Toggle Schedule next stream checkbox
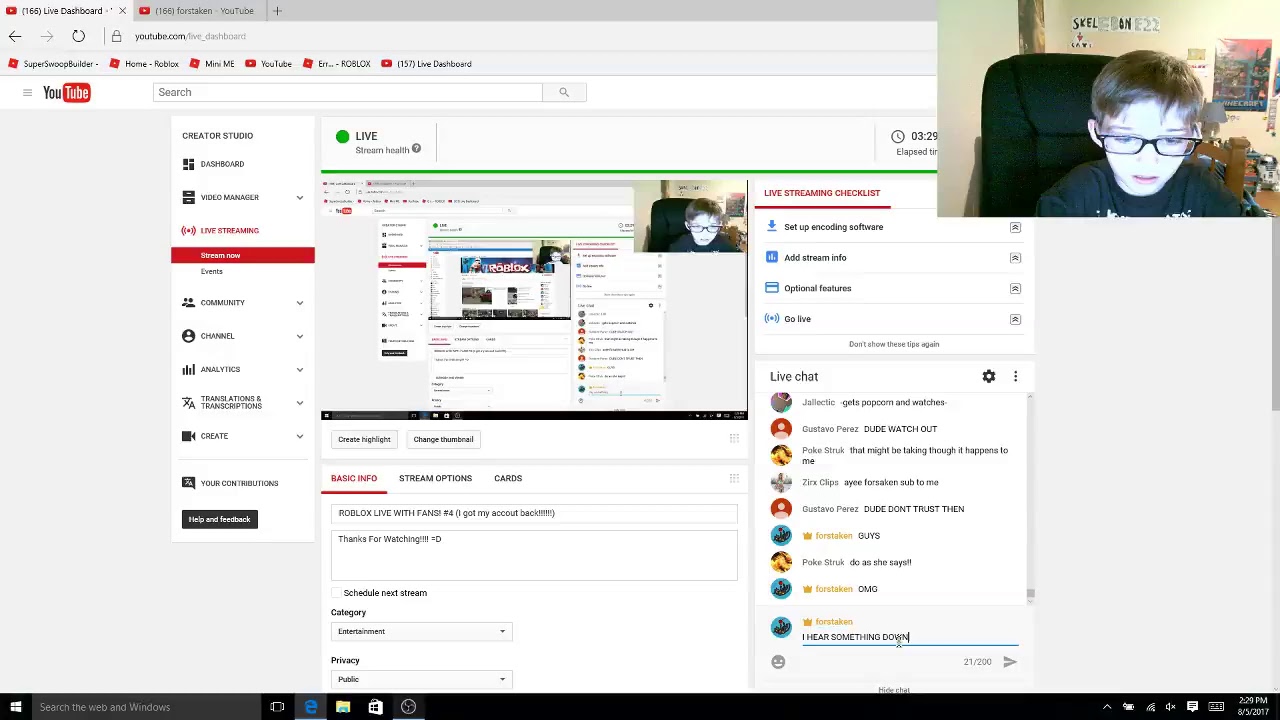Viewport: 1280px width, 720px height. tap(336, 593)
